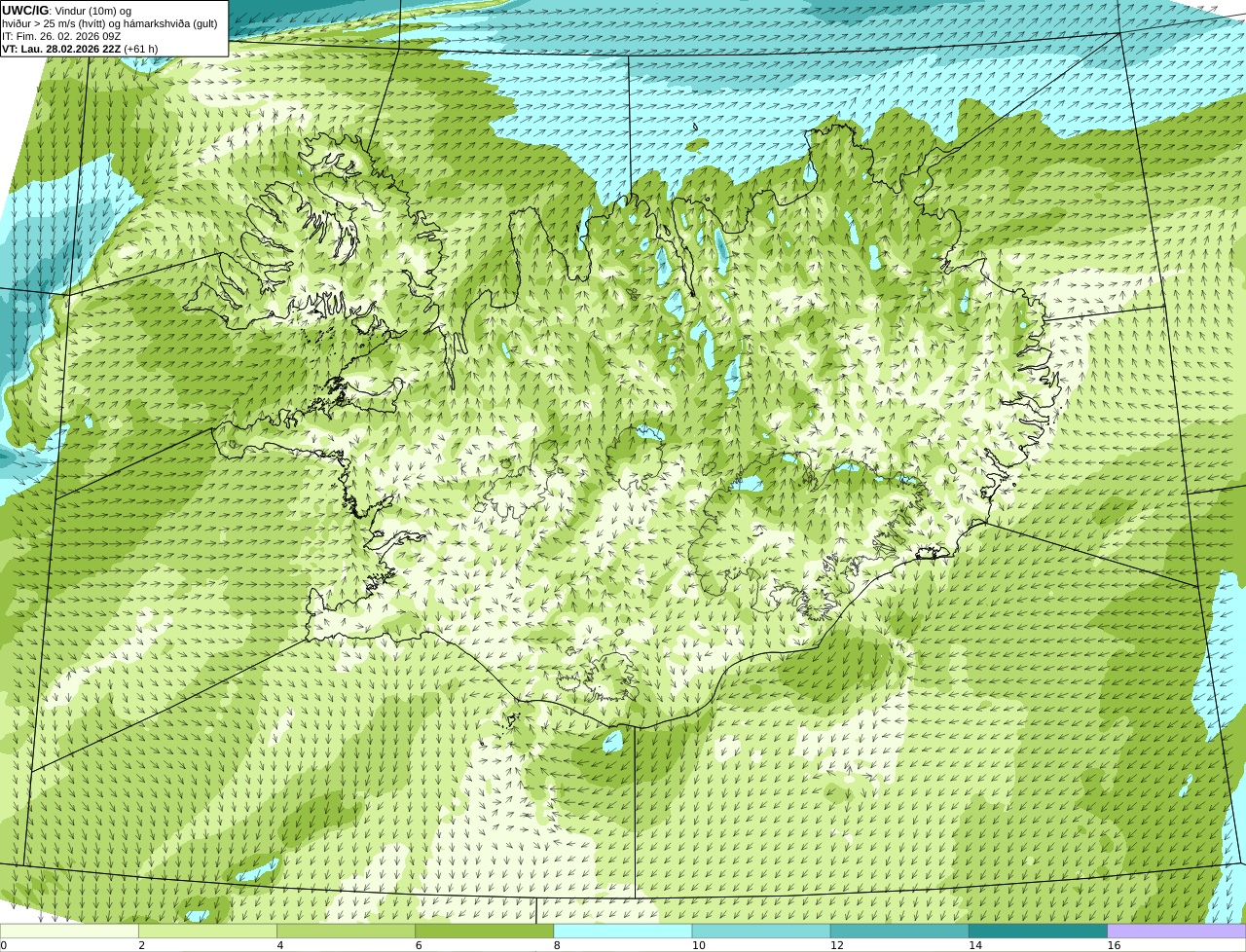Click the legend scale label "0"
Screen dimensions: 1246x952
click(4, 945)
